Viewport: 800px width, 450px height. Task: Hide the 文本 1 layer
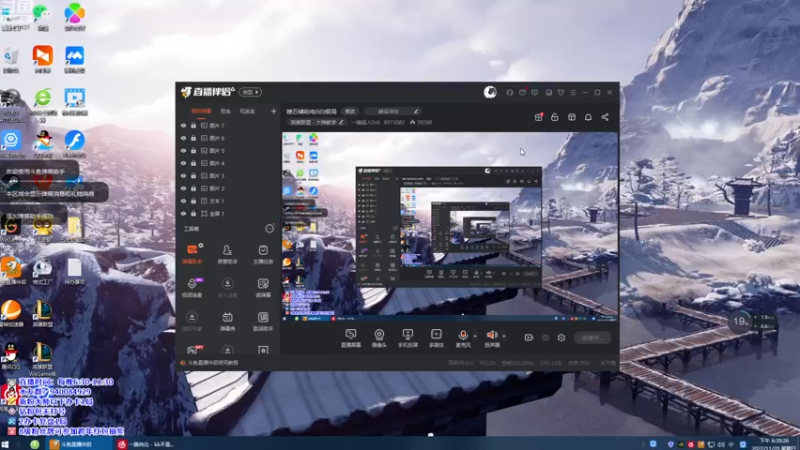pos(184,201)
